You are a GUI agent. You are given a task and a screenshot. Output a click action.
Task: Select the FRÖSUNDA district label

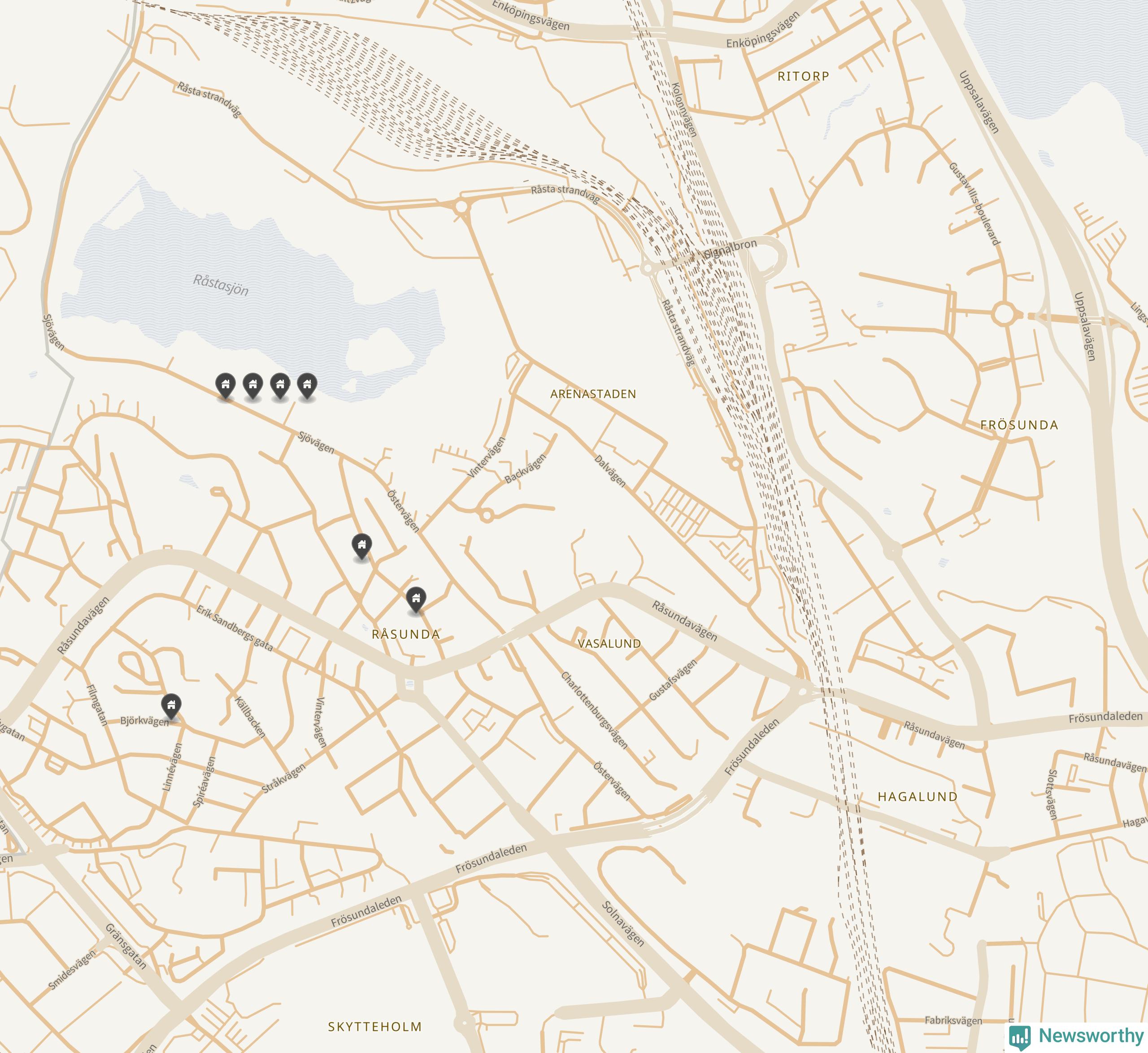coord(1019,425)
